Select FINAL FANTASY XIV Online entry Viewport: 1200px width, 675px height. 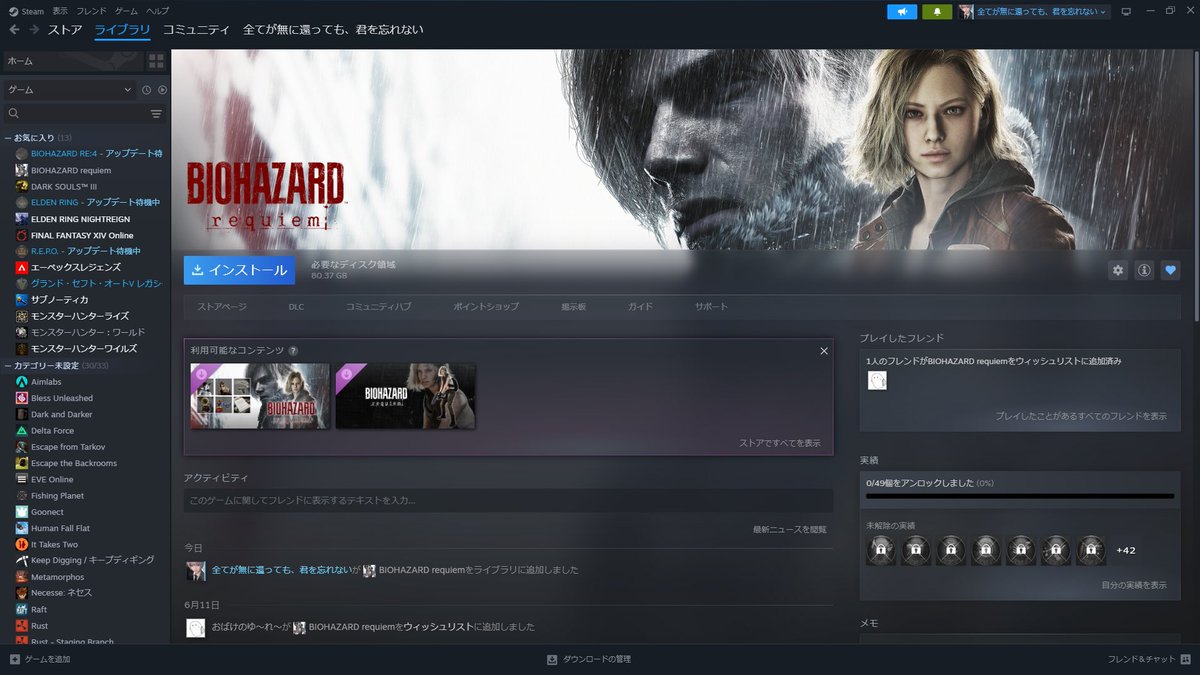point(82,235)
